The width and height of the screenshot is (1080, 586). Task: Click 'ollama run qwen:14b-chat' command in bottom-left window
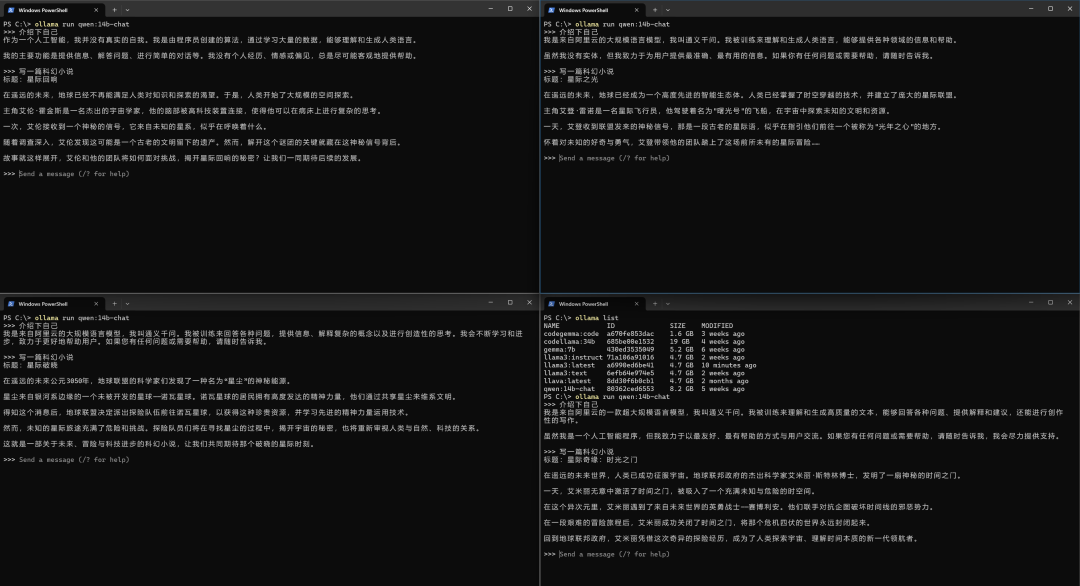click(82, 318)
